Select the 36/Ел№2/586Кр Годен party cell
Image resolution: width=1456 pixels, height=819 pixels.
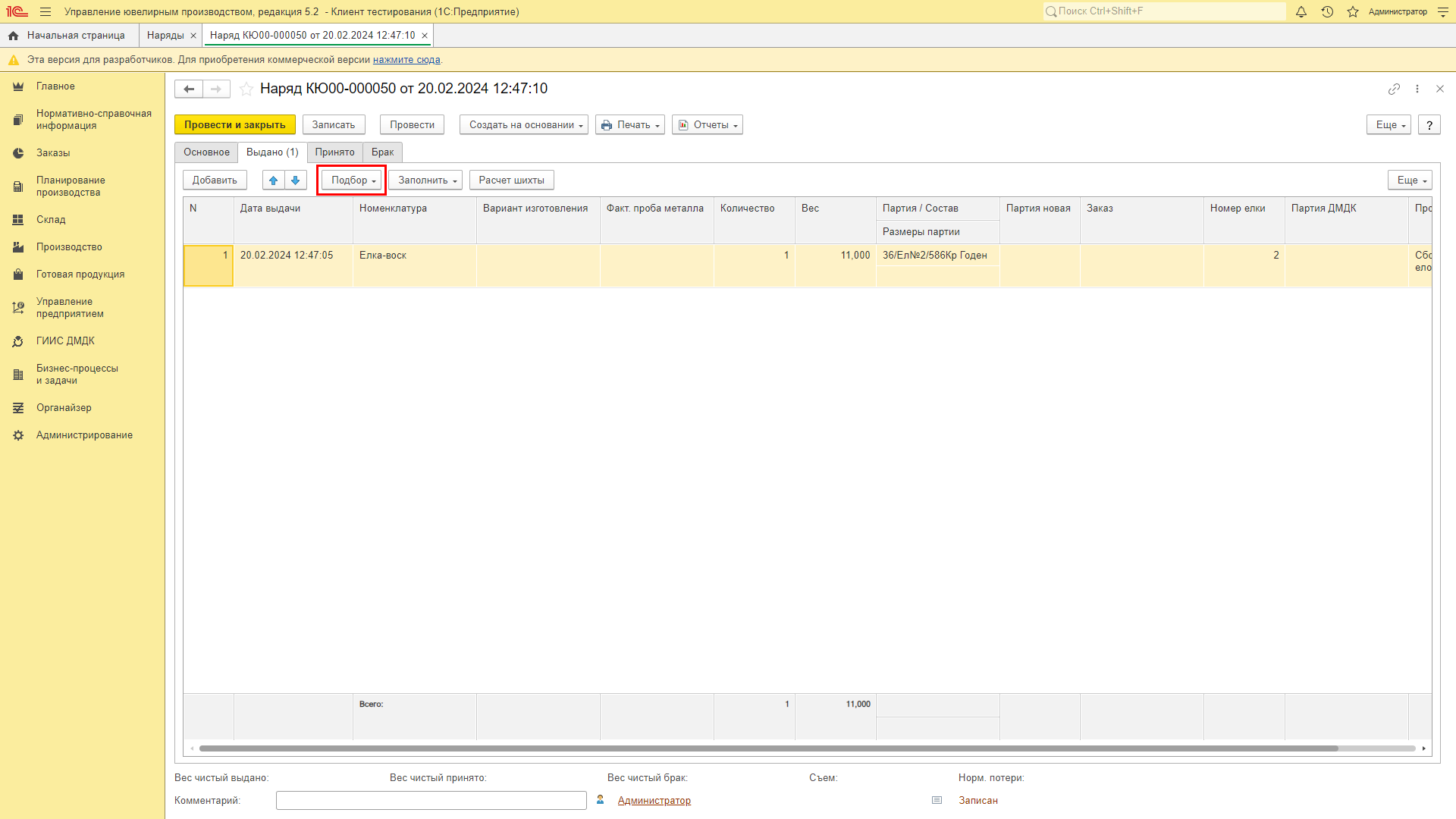tap(937, 256)
